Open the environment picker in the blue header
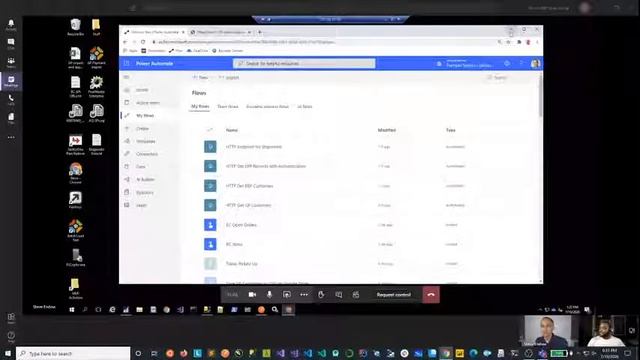640x360 pixels. [465, 64]
